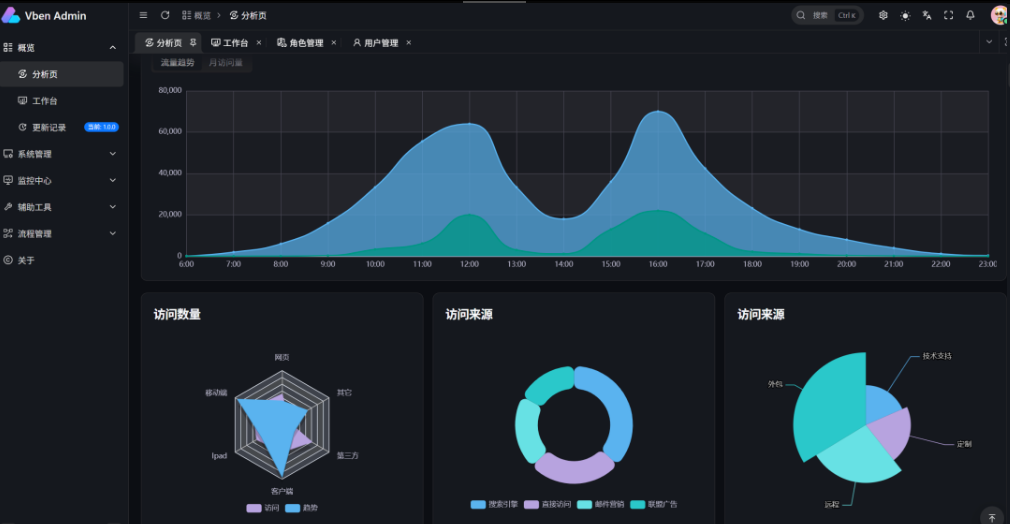Switch to the 角色管理 tab
The image size is (1010, 524).
(300, 43)
